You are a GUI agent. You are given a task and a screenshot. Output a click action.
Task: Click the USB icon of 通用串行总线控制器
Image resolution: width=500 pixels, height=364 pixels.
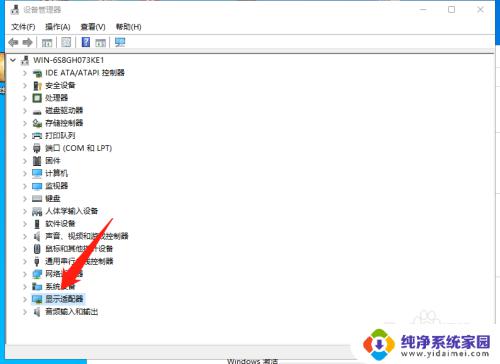click(37, 262)
